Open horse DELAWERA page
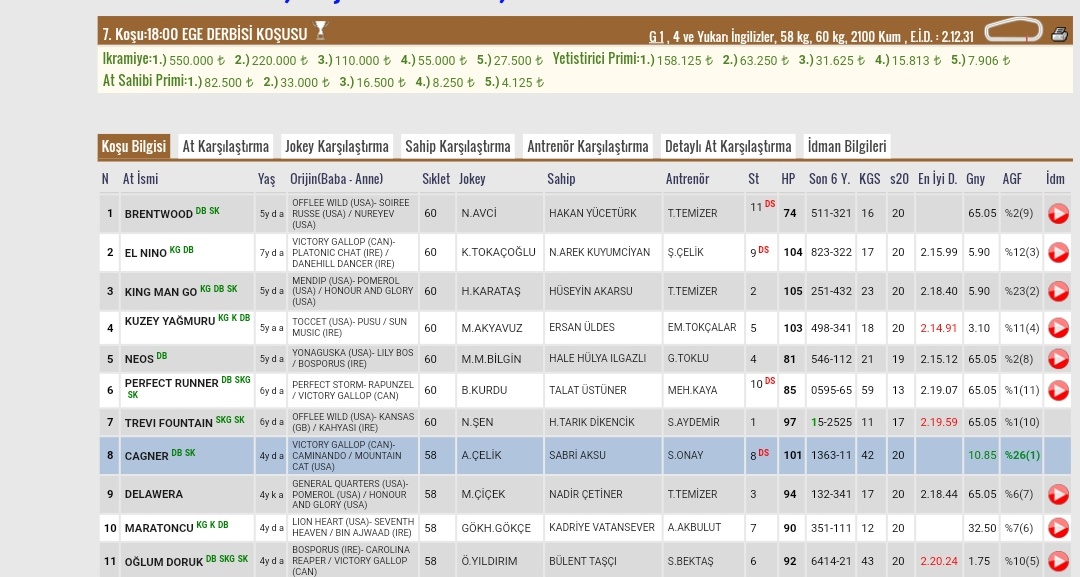Screen dimensions: 1080x577 point(154,494)
